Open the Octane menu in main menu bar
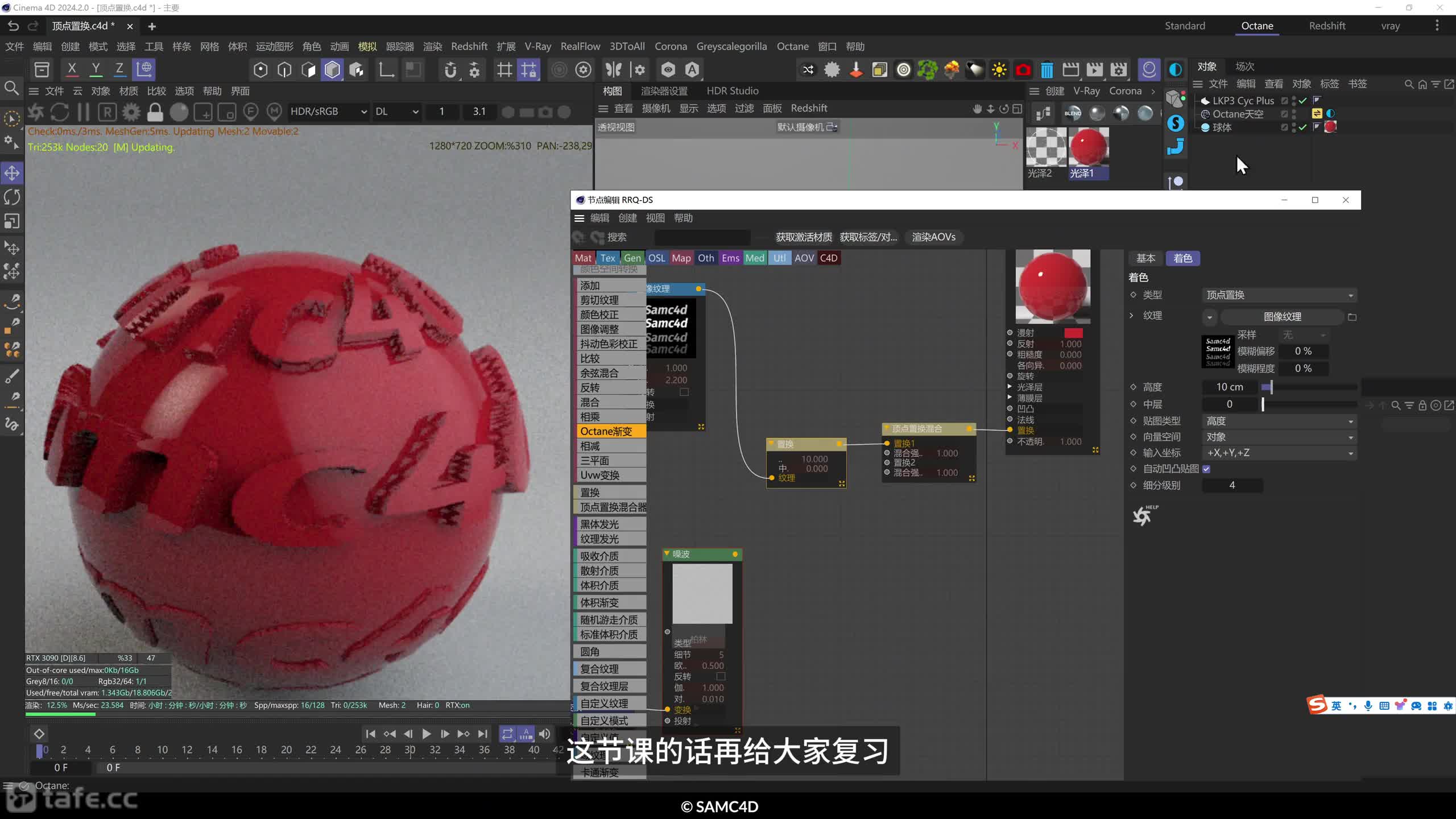This screenshot has height=819, width=1456. tap(792, 47)
